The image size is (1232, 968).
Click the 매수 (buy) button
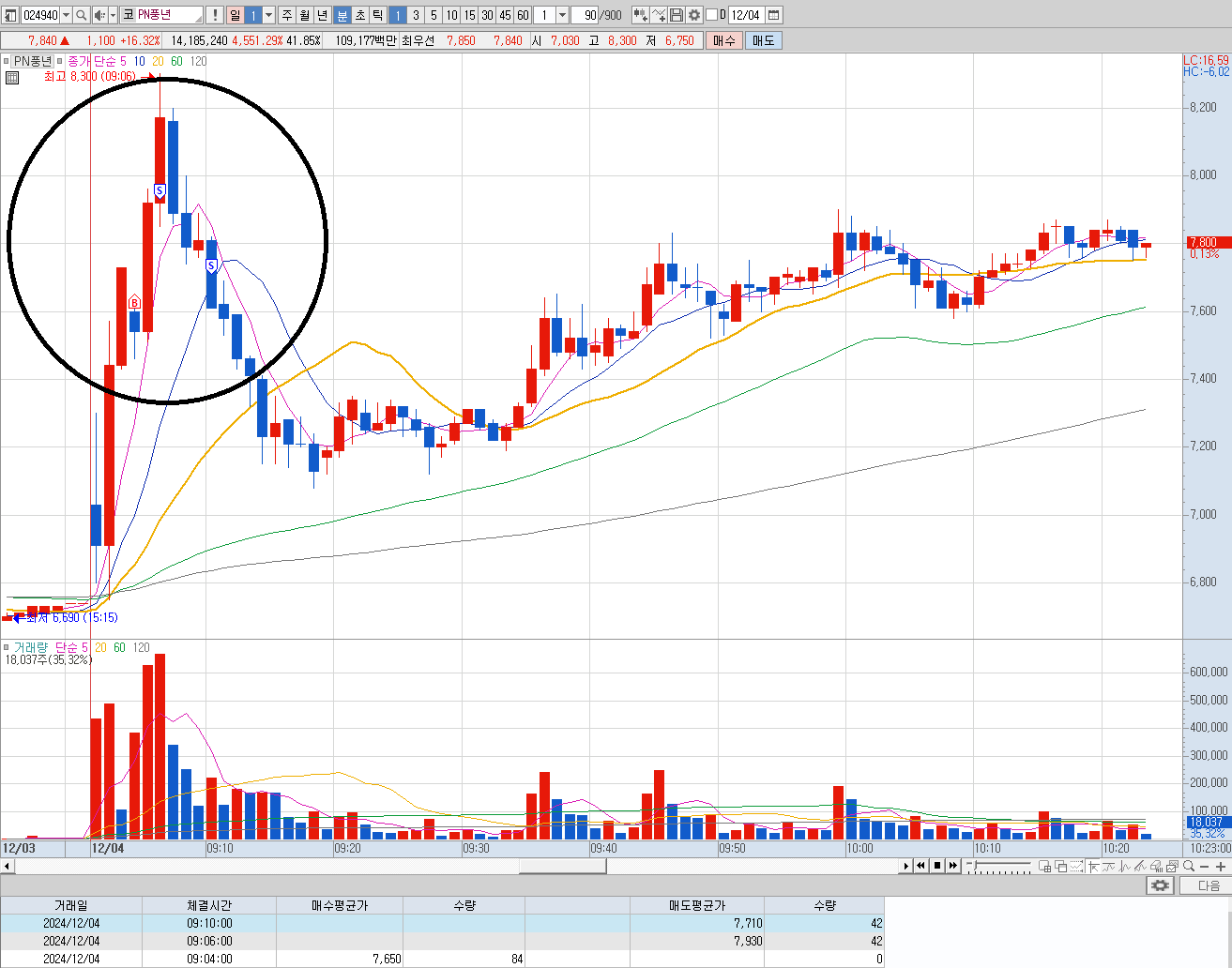point(724,40)
